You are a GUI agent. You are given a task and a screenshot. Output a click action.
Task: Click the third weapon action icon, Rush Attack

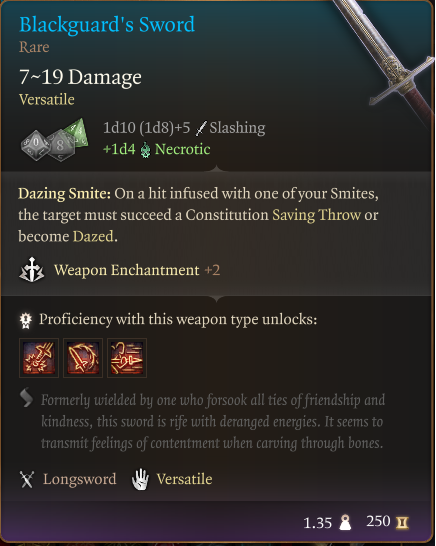(127, 358)
